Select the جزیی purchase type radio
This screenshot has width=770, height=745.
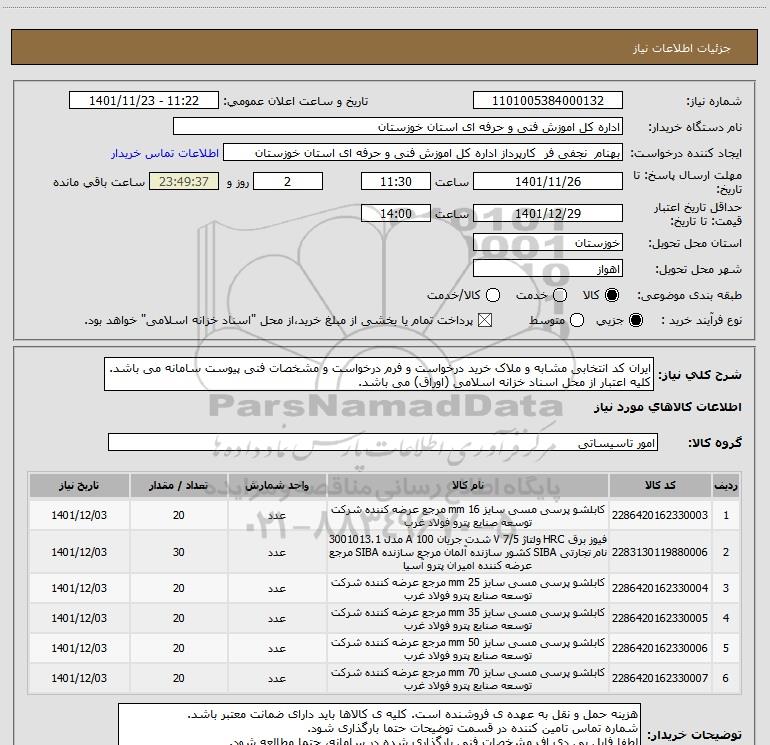[635, 320]
